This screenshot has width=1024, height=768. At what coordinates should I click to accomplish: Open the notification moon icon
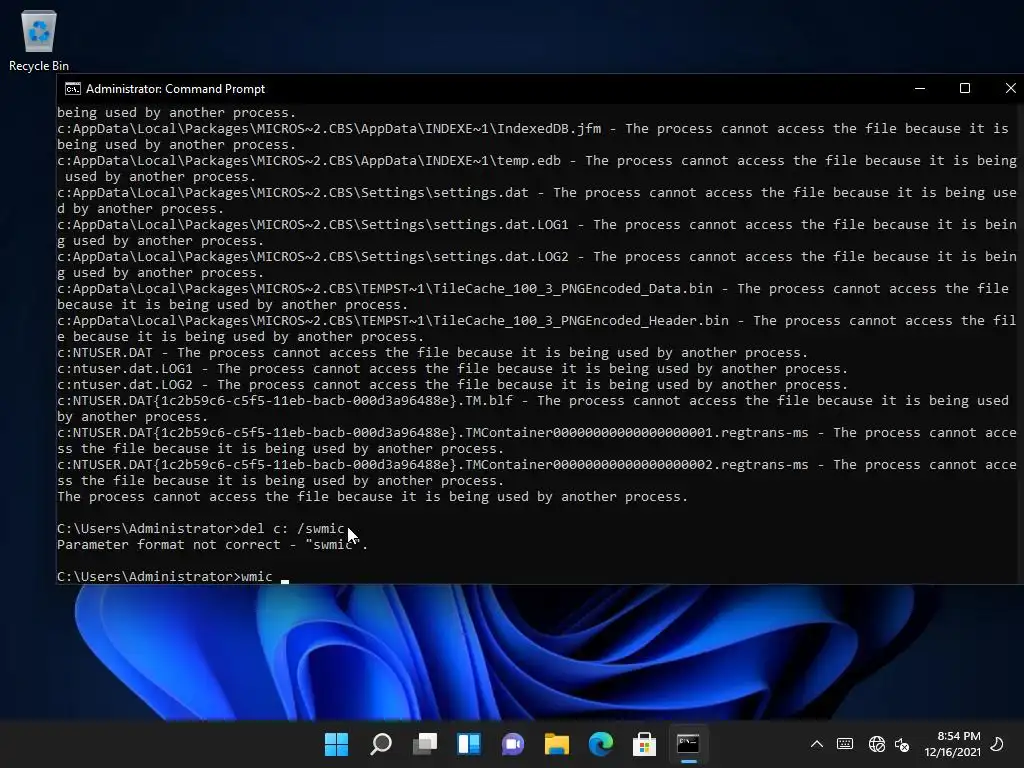997,744
